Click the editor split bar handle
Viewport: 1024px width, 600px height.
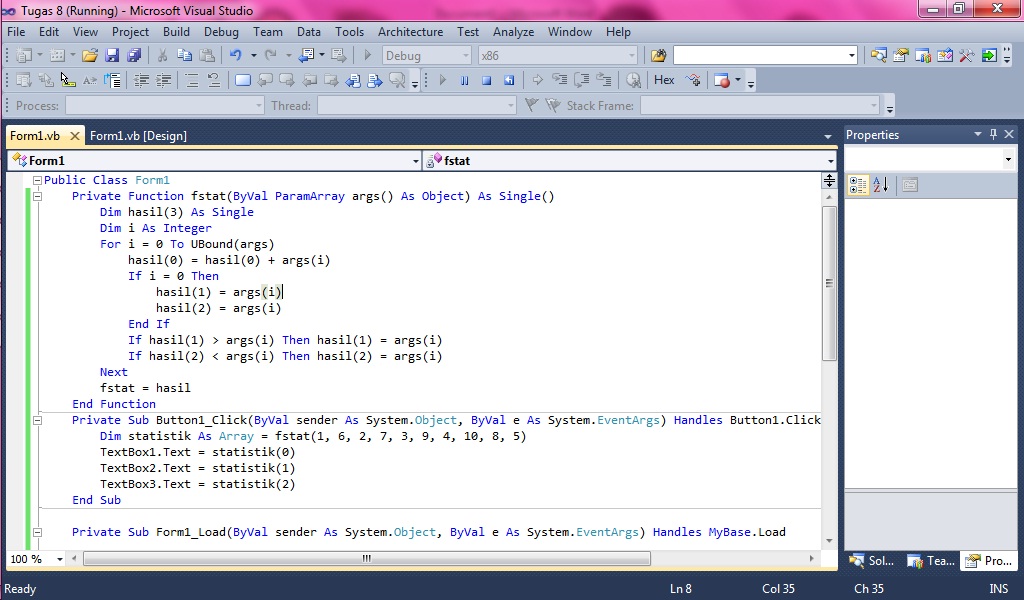pos(829,181)
